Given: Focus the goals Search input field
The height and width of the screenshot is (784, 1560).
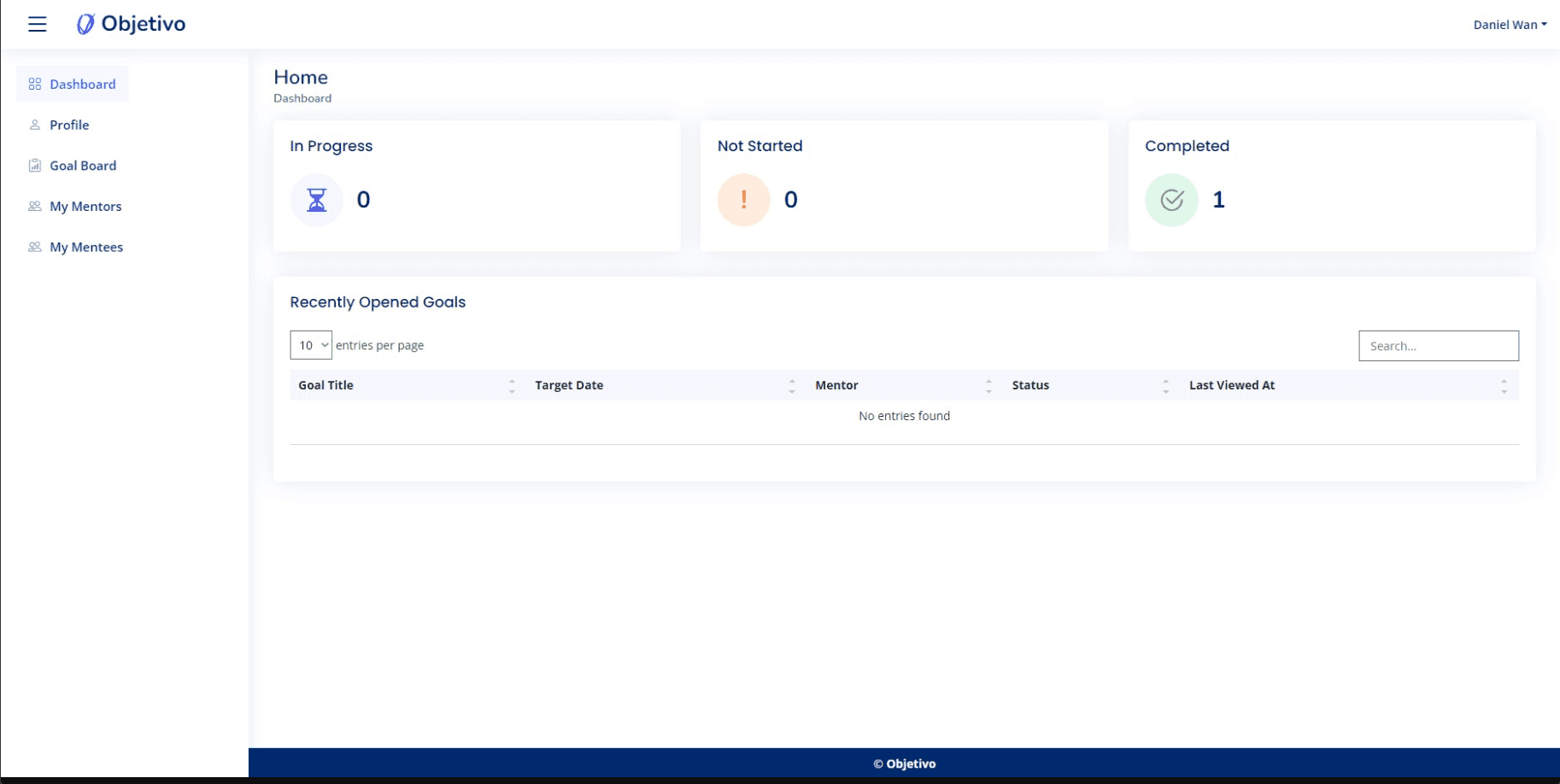Looking at the screenshot, I should [x=1438, y=346].
